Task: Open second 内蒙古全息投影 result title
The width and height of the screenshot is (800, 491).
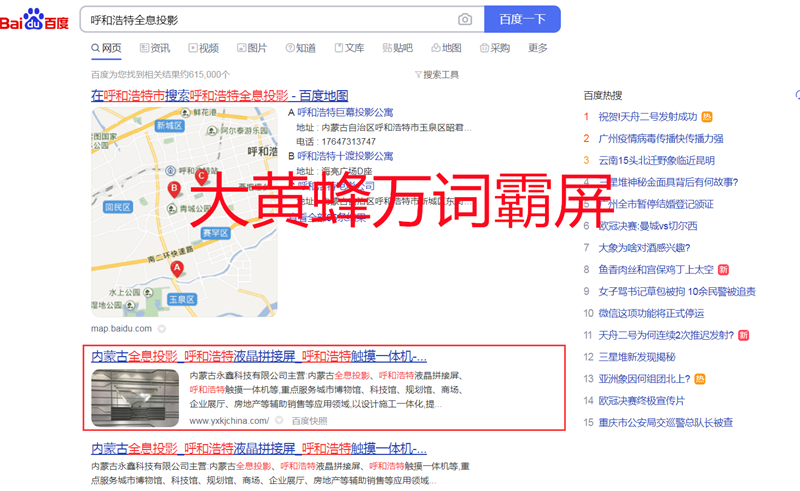Action: [259, 449]
